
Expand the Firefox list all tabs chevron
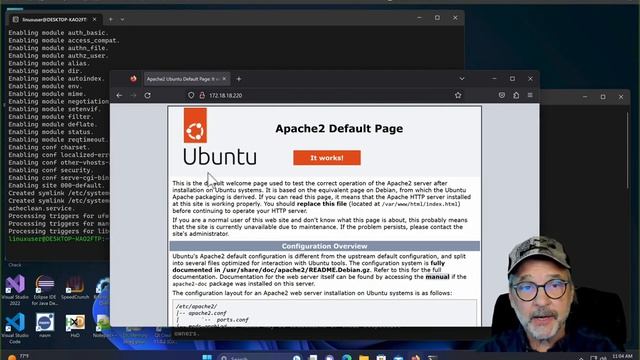(x=462, y=79)
